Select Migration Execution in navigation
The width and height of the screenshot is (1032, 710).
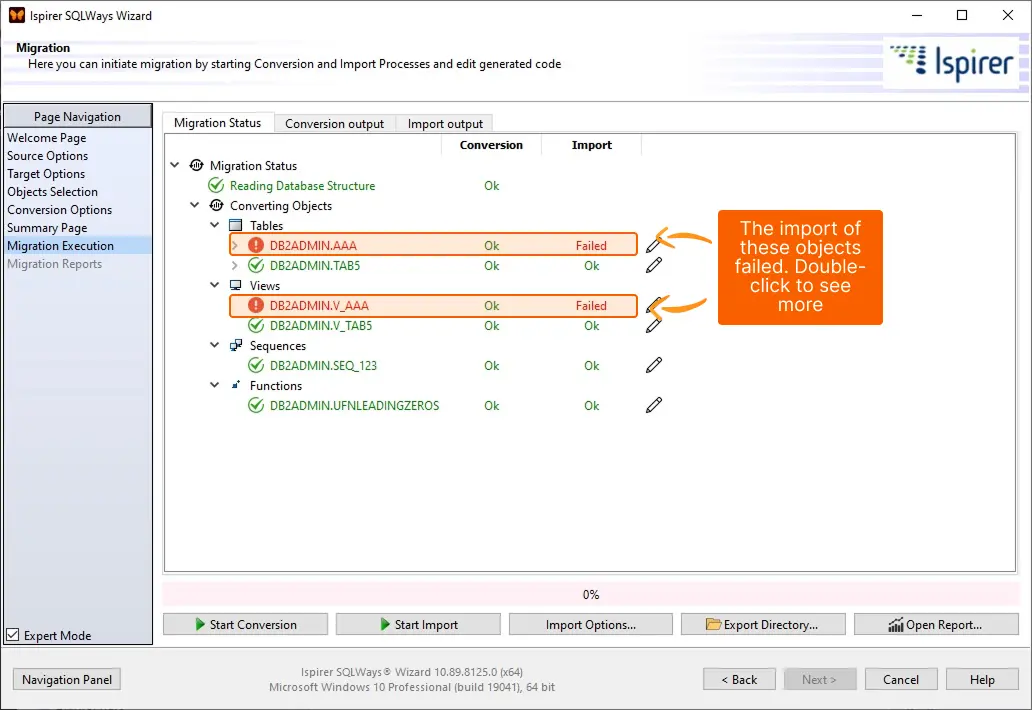78,245
